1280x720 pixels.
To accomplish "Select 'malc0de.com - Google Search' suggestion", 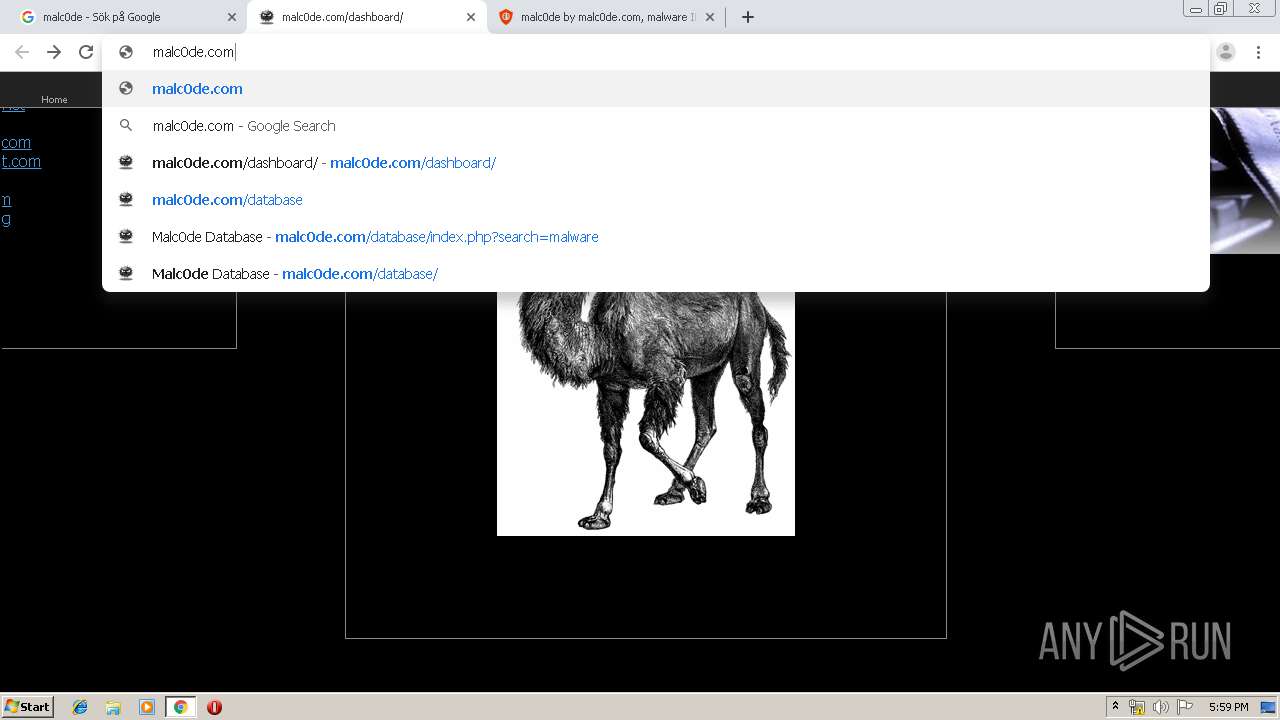I will (656, 125).
